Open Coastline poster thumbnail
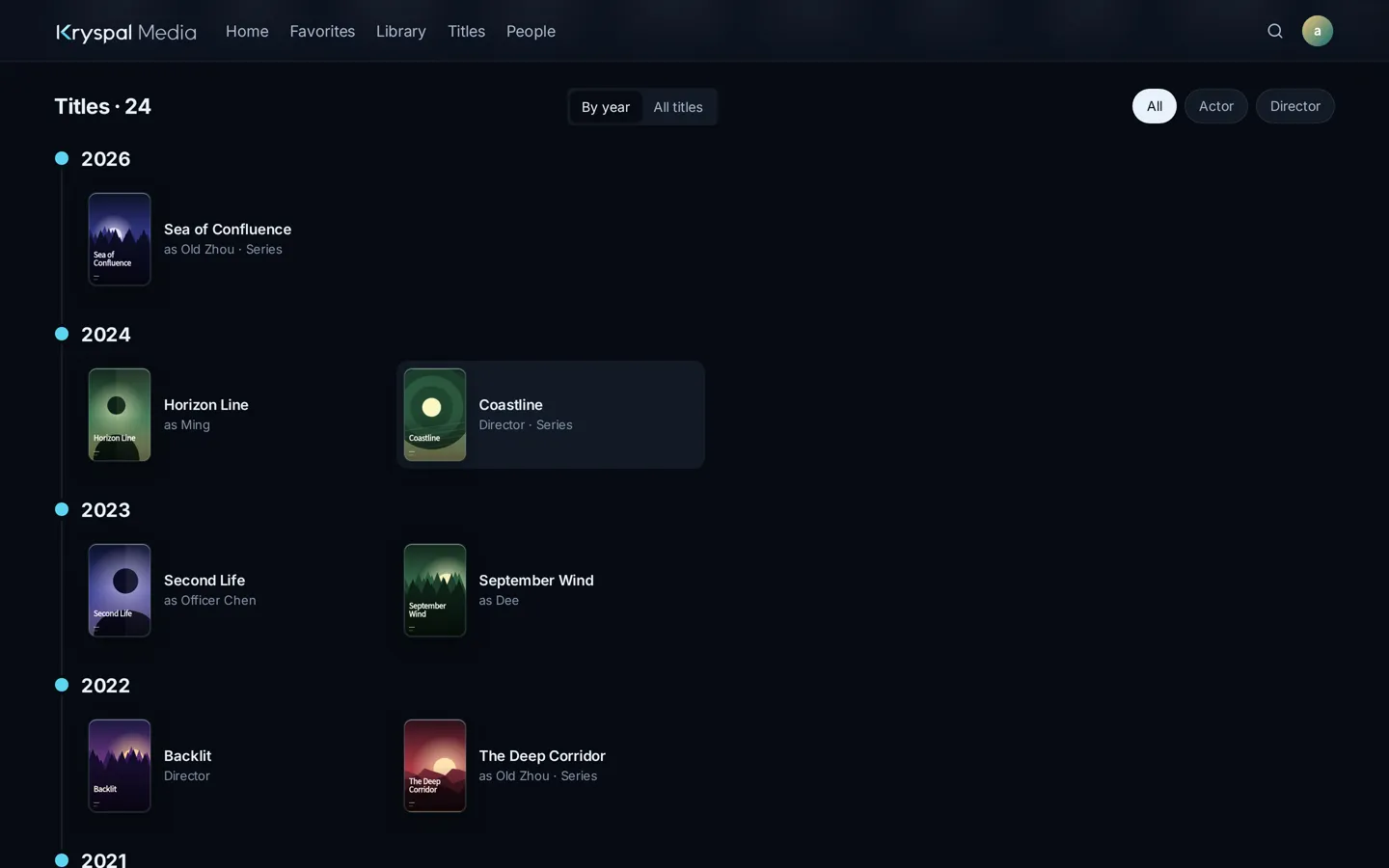The height and width of the screenshot is (868, 1389). point(435,415)
